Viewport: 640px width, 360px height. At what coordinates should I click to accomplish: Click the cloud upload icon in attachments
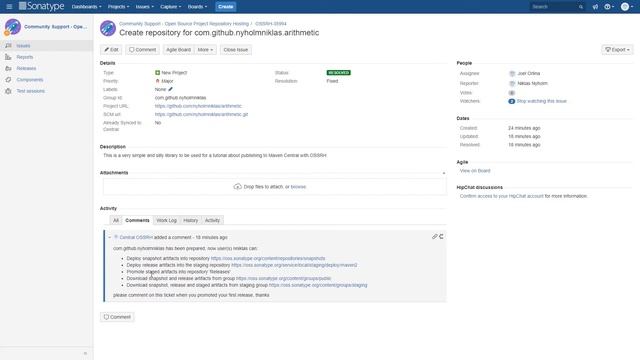(238, 187)
